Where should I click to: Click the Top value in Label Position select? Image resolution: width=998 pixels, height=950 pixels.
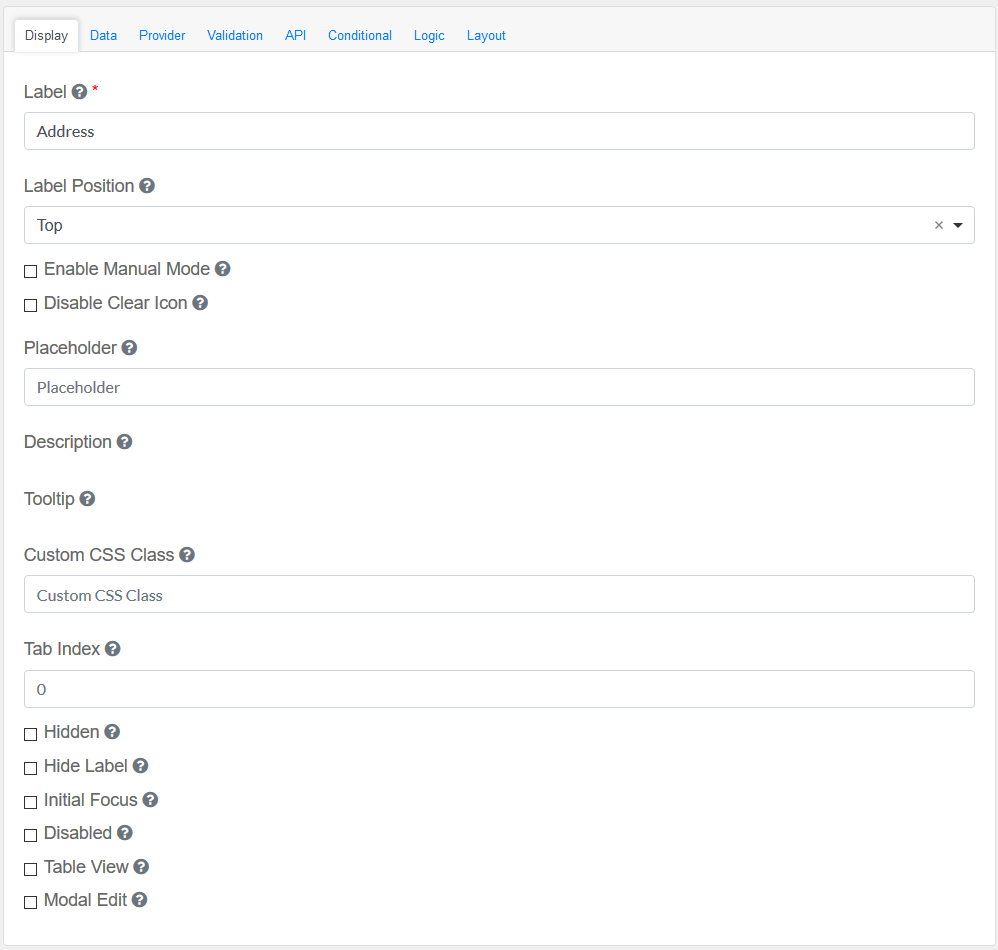pos(50,226)
